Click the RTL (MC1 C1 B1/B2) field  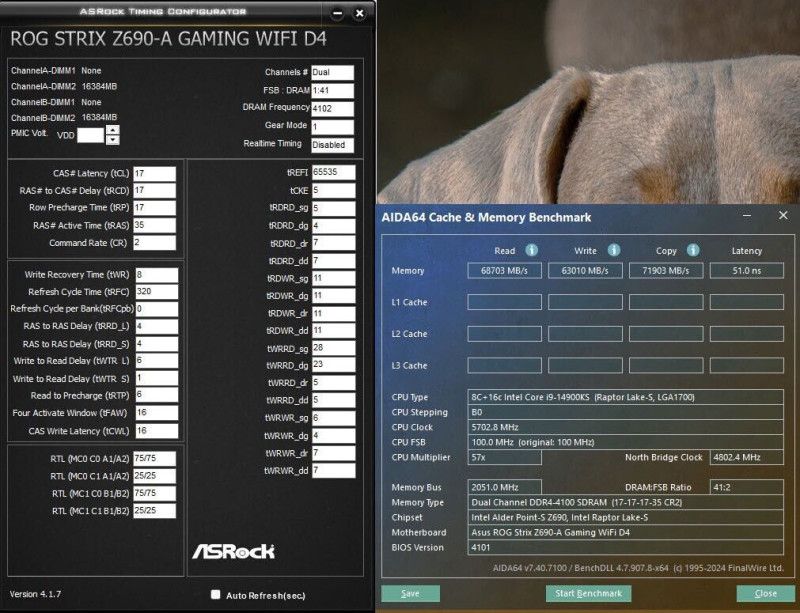tap(155, 511)
